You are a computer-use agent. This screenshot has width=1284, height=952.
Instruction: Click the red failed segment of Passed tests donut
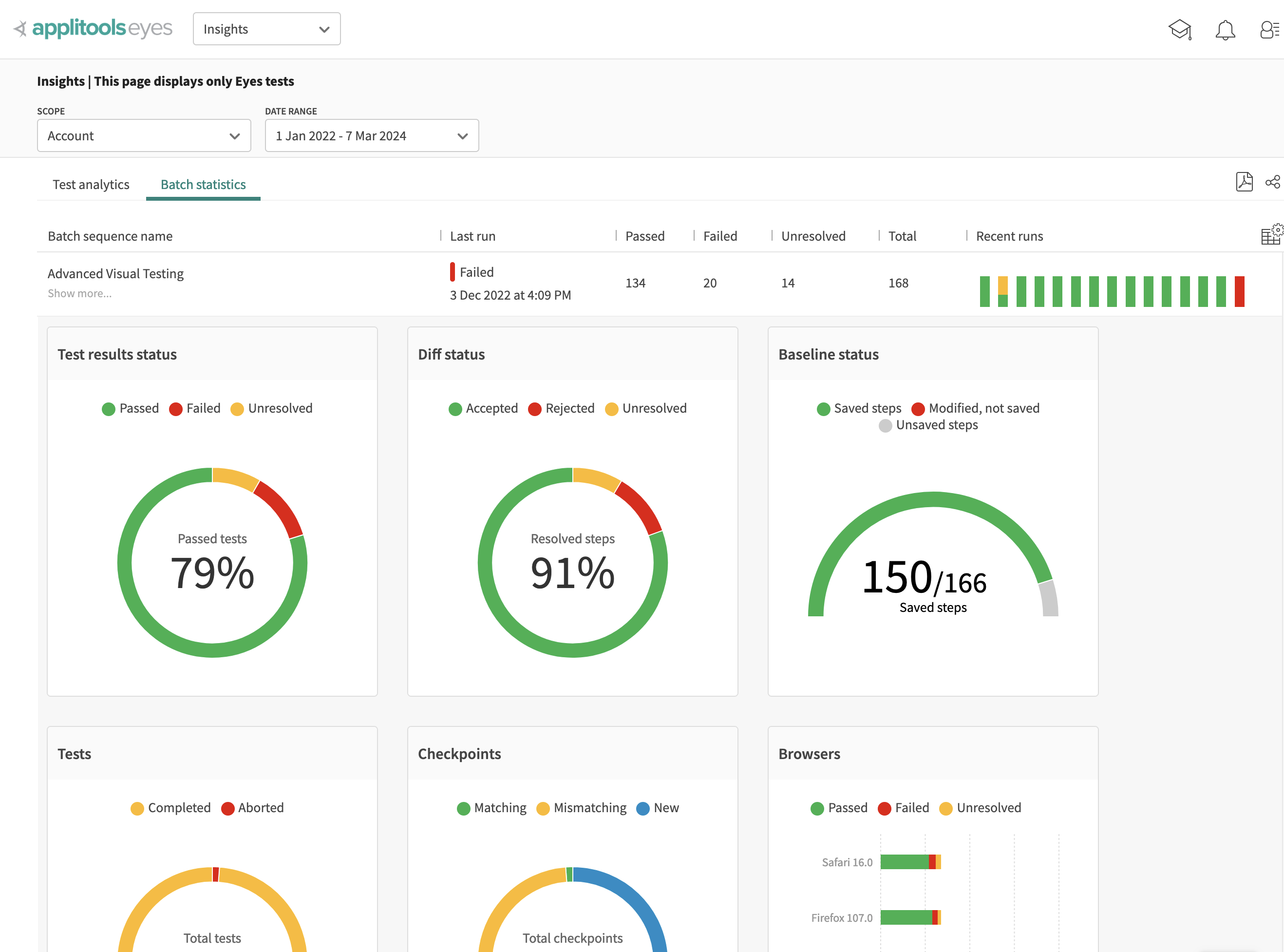click(x=282, y=508)
